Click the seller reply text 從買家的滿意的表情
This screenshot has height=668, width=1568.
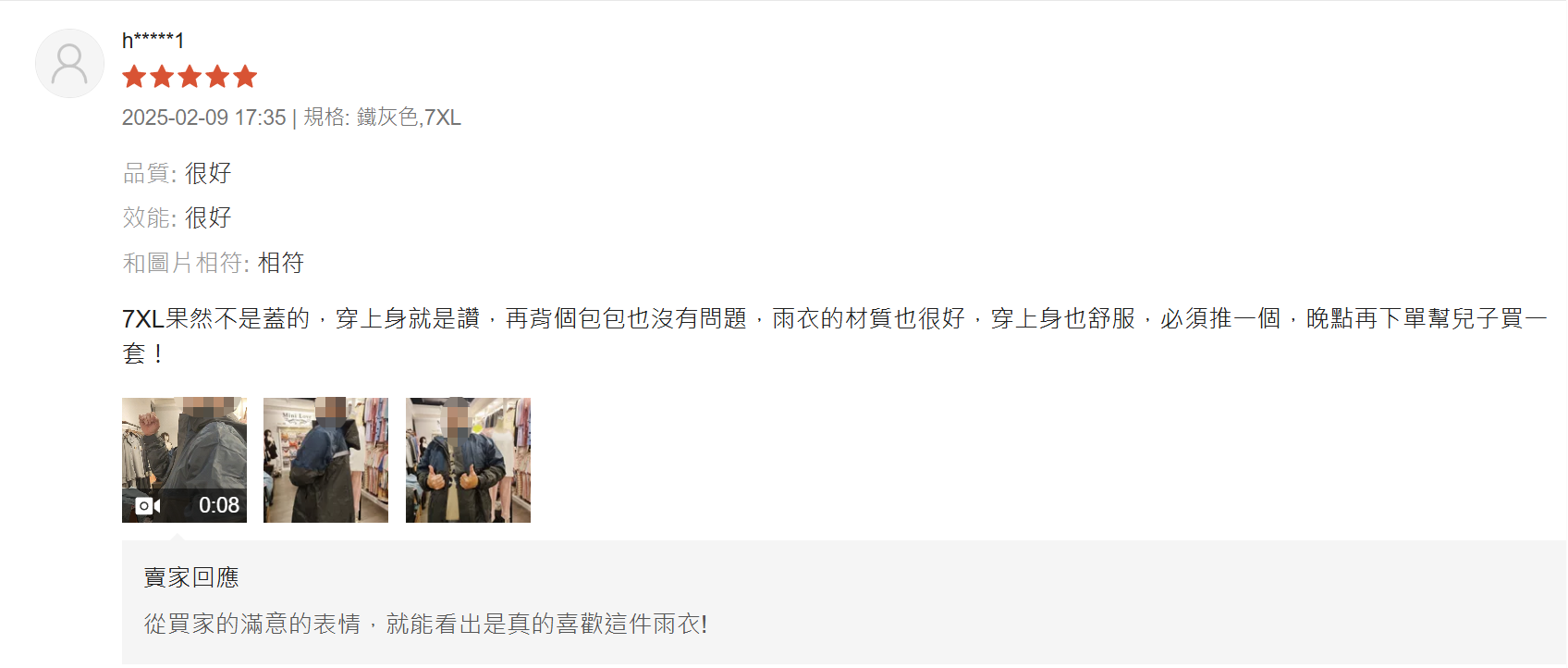click(x=252, y=625)
